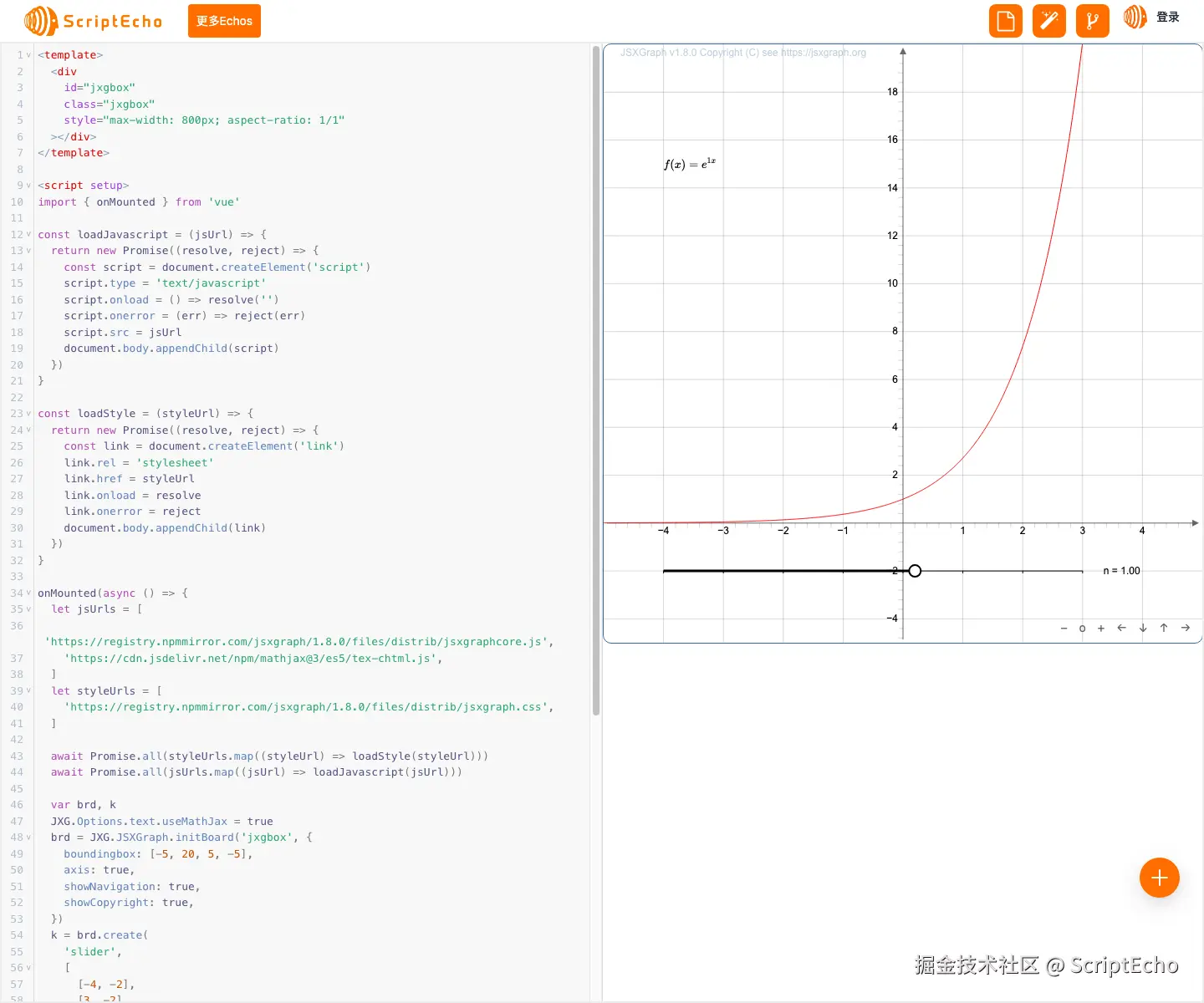1204x1003 pixels.
Task: Click the script.type = 'text/javascript' line
Action: coord(165,283)
